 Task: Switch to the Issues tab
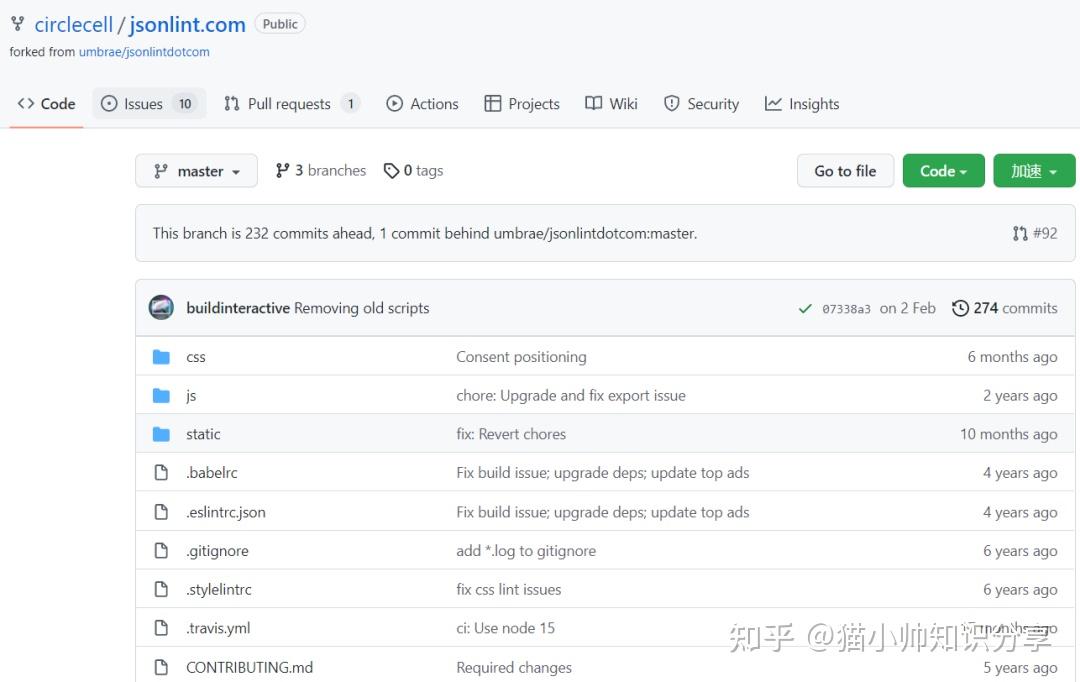point(149,104)
